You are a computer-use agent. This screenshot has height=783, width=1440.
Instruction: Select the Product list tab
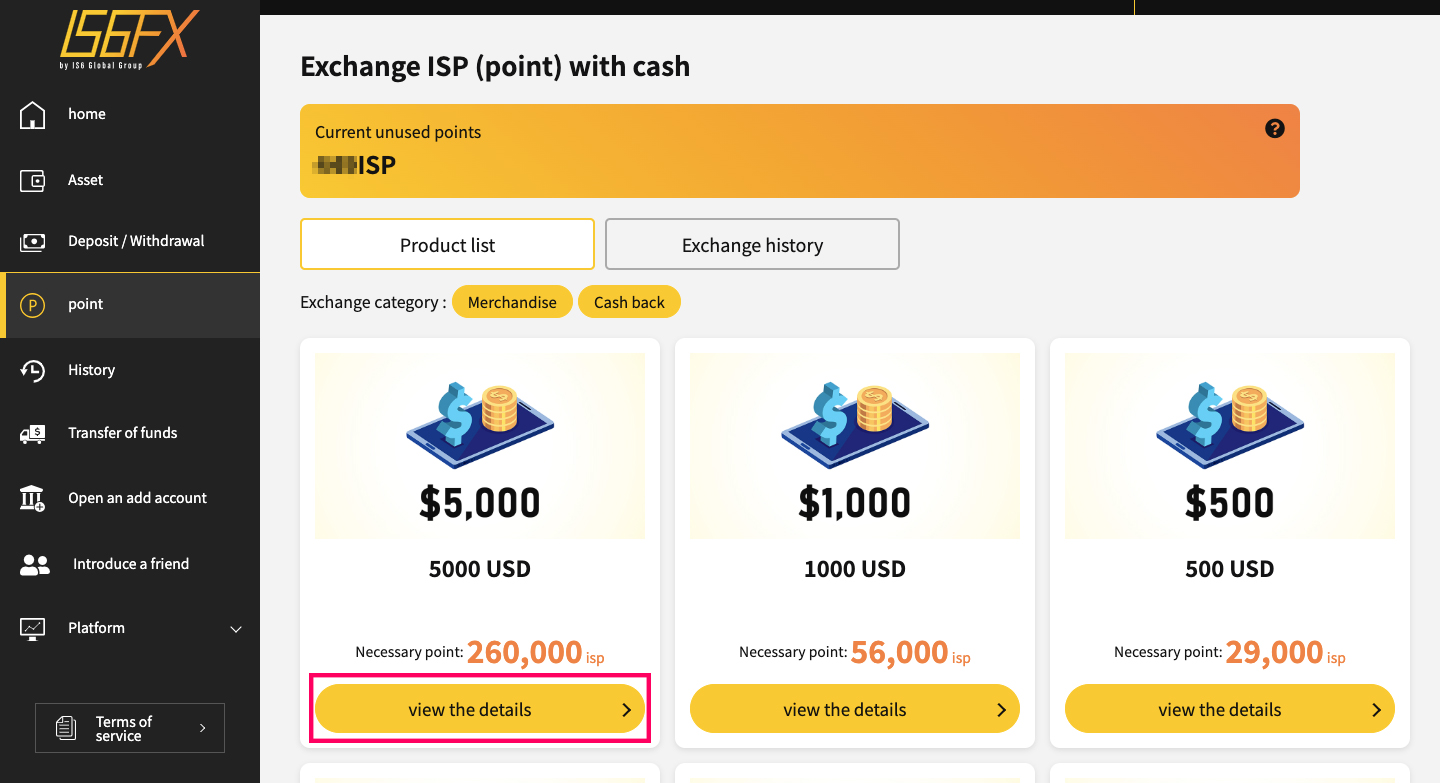[447, 245]
